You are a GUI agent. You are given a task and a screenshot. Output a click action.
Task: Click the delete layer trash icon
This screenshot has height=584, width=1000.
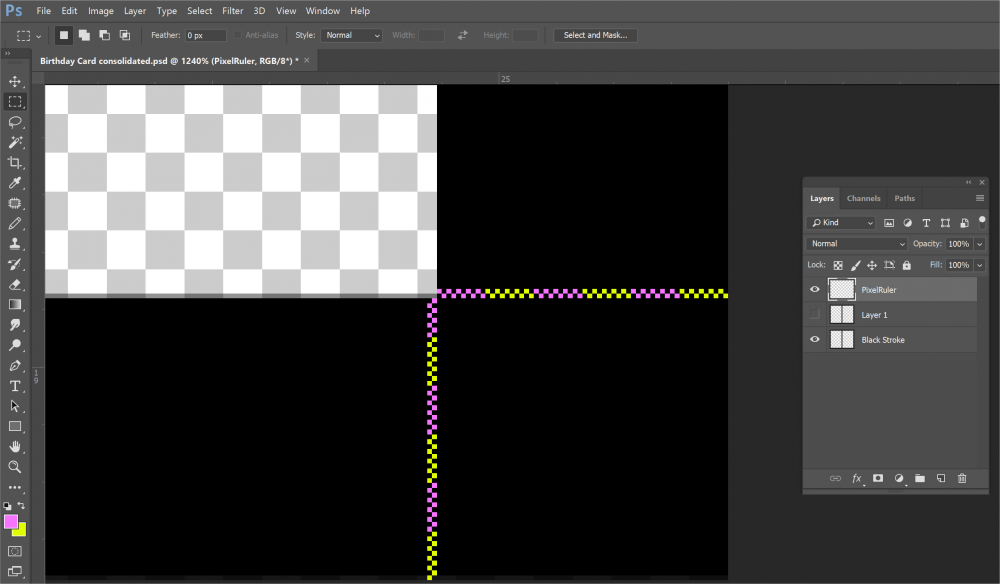point(962,479)
